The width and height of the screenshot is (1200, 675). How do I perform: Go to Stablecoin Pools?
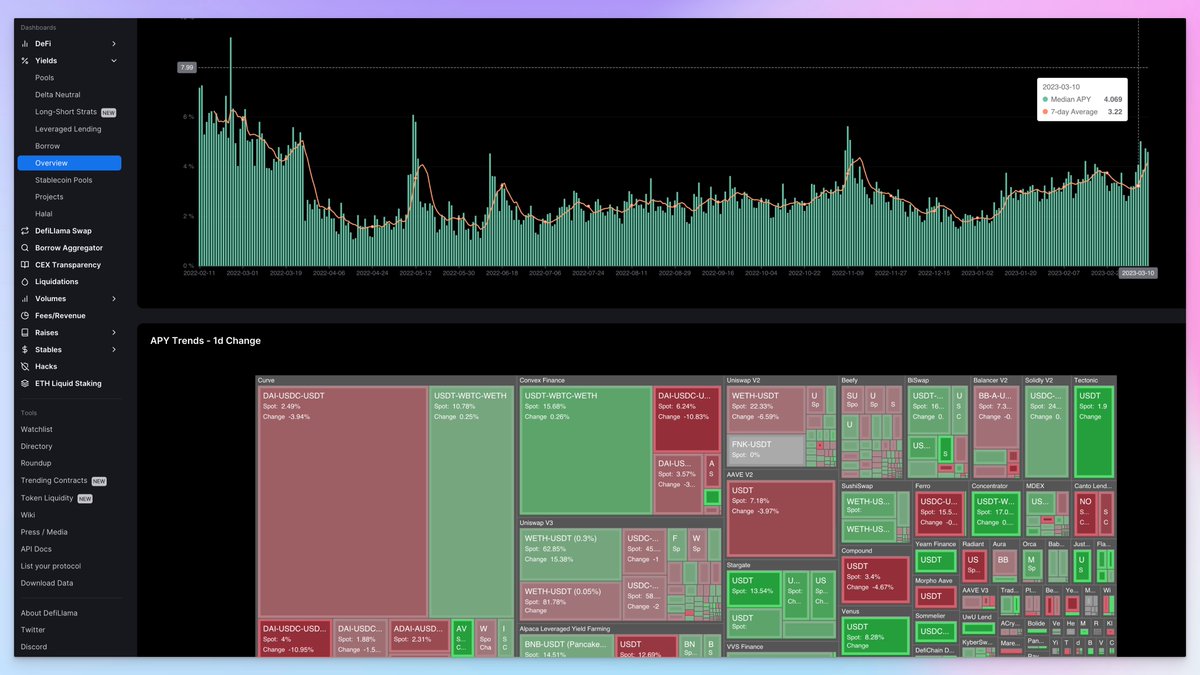[64, 180]
